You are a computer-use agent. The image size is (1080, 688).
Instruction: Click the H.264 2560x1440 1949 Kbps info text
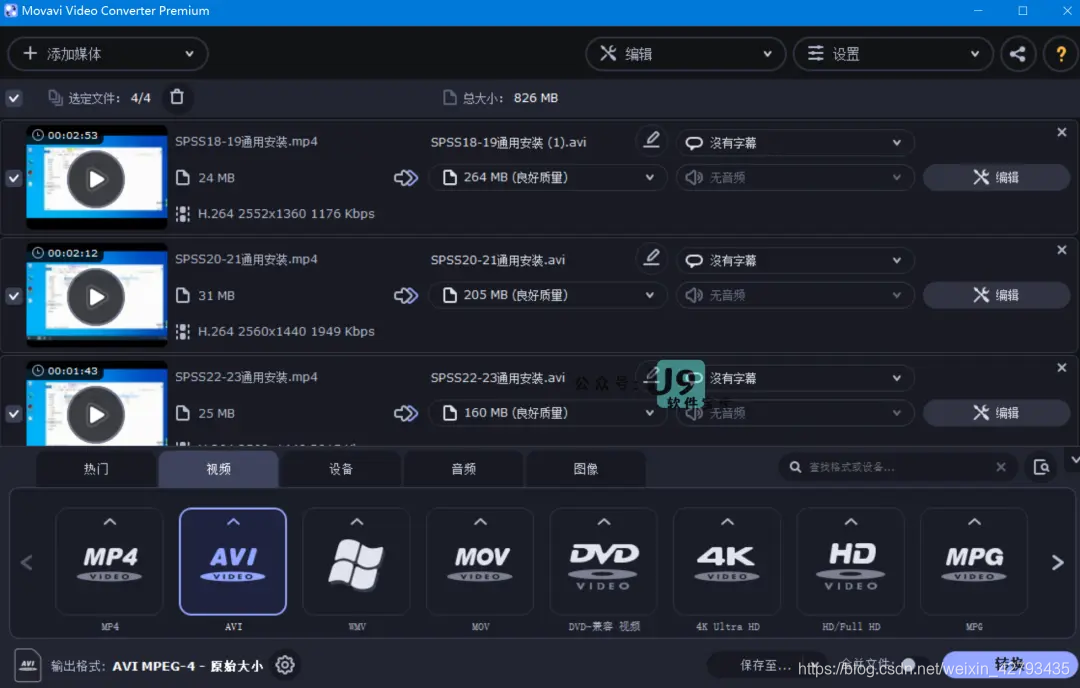[x=286, y=331]
